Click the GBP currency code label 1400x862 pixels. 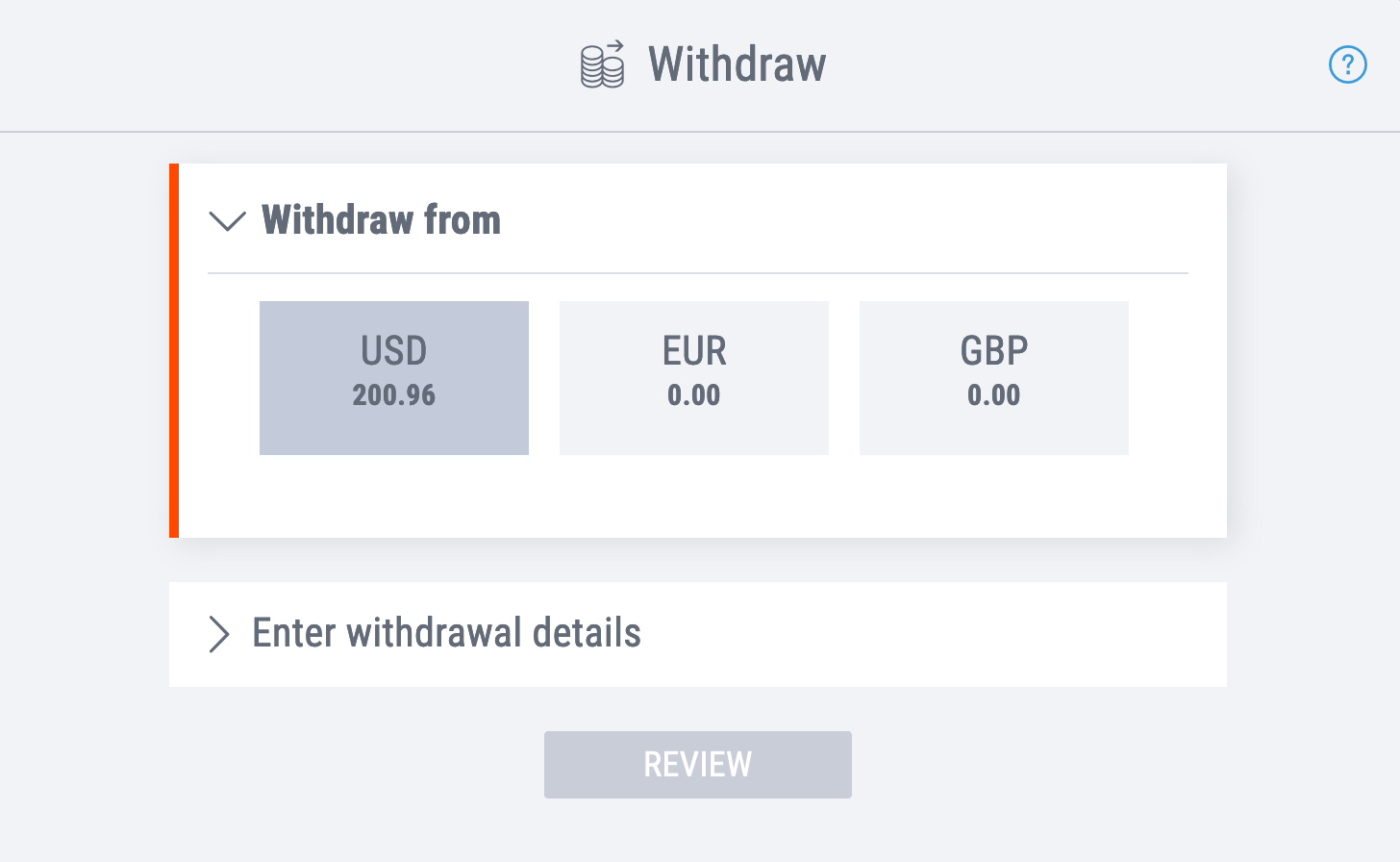[994, 351]
